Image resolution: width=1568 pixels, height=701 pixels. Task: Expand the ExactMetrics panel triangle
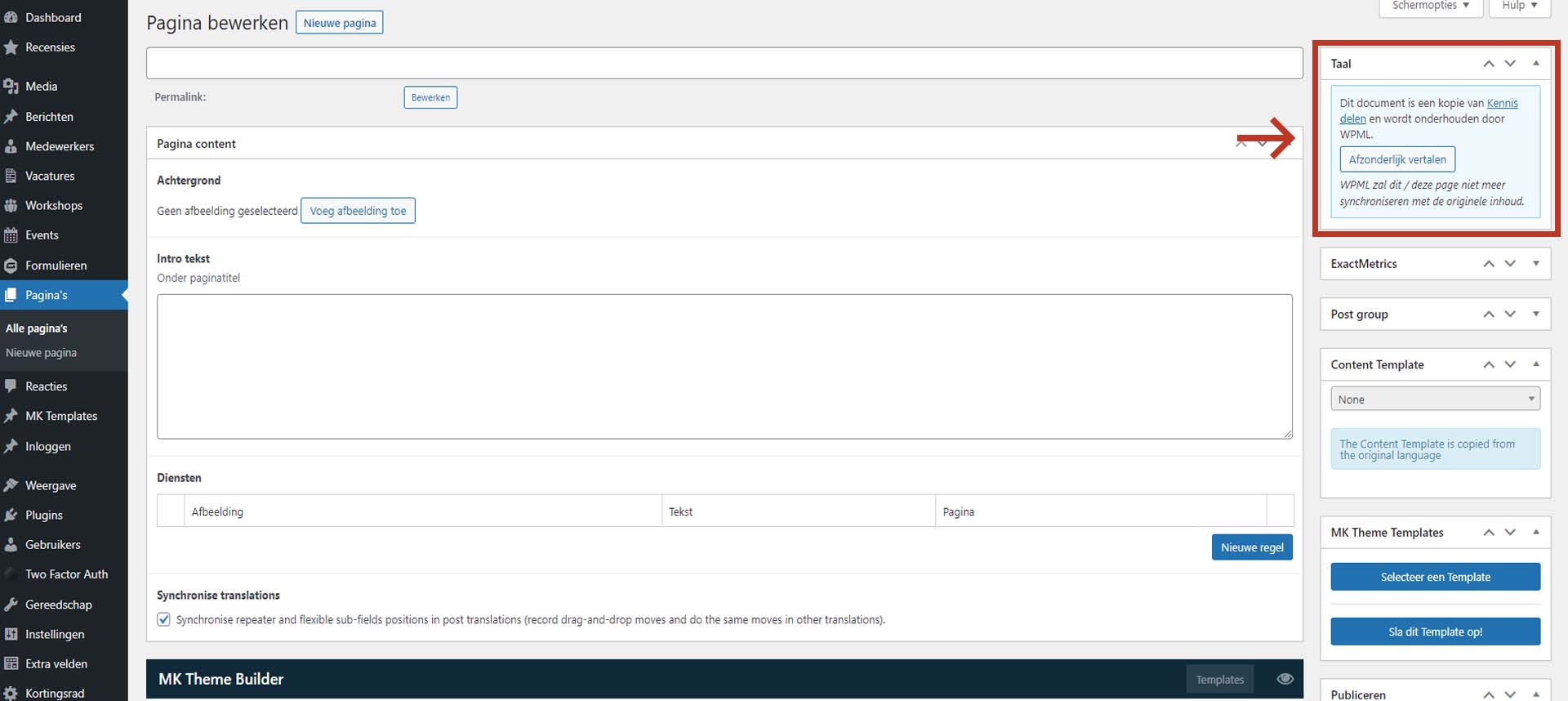pyautogui.click(x=1536, y=263)
